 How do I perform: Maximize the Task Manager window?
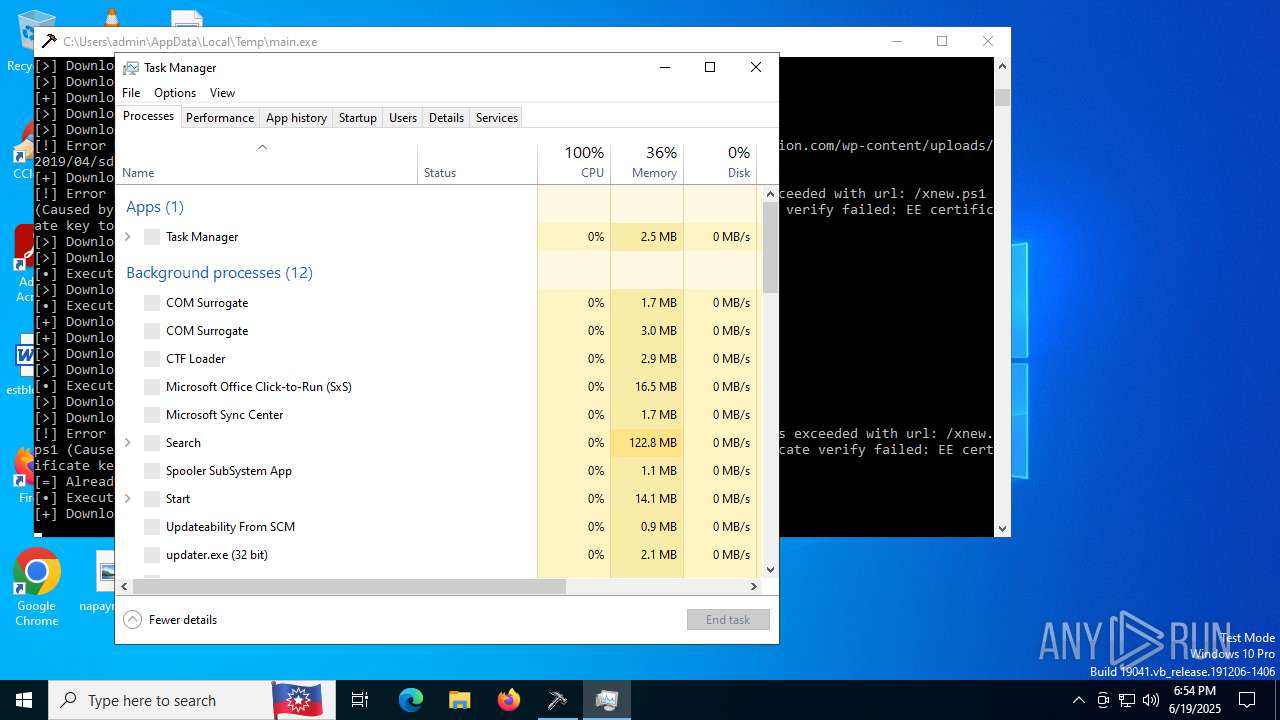click(710, 68)
